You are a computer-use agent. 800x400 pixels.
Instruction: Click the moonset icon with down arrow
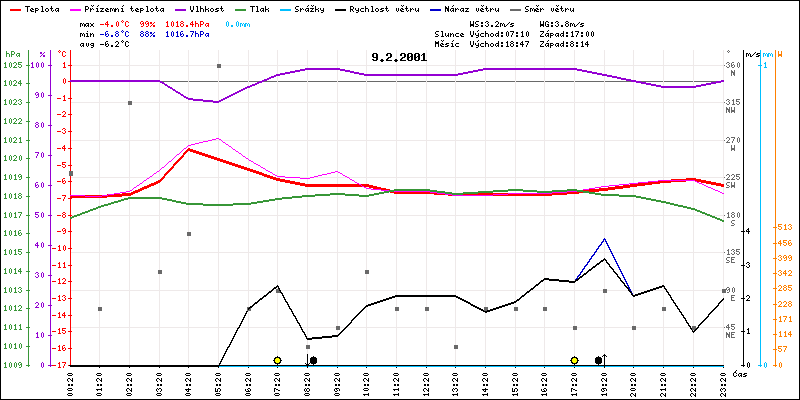pyautogui.click(x=311, y=360)
